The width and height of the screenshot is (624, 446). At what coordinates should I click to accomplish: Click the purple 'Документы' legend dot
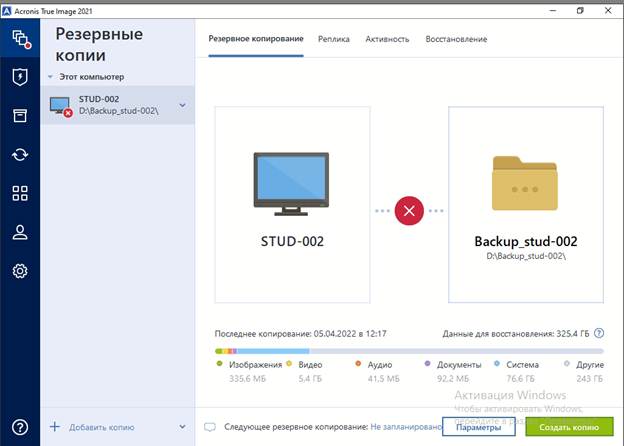click(427, 364)
